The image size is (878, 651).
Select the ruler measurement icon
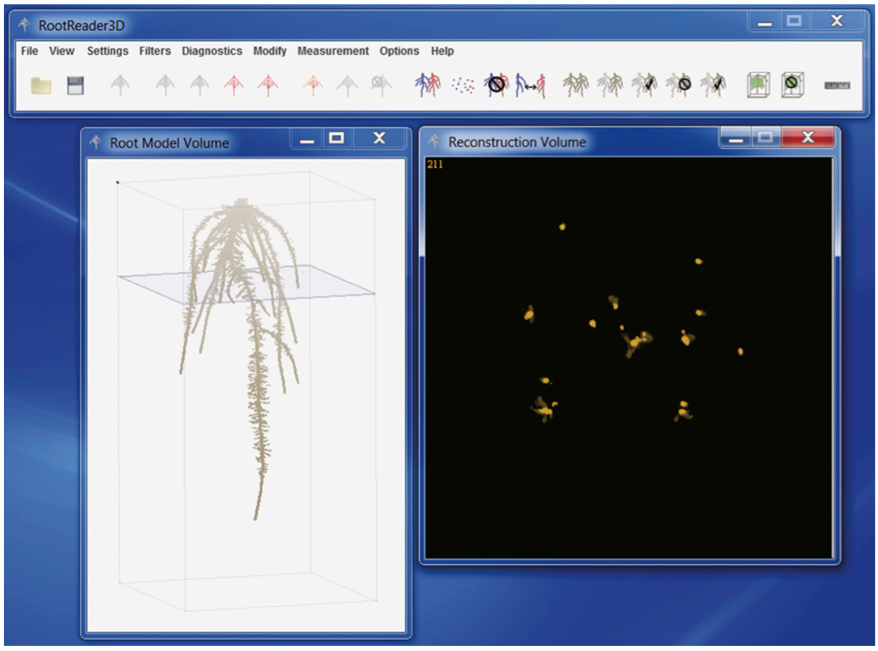[837, 86]
